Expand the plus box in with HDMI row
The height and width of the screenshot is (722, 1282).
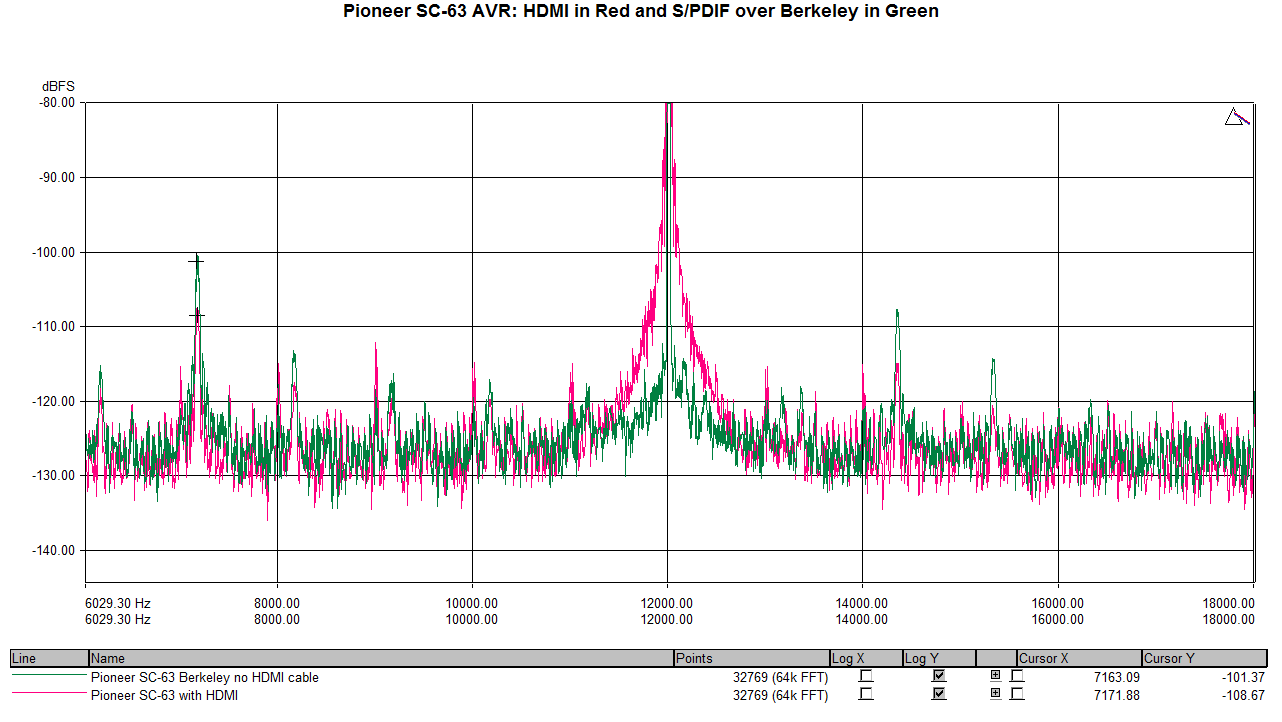(995, 693)
